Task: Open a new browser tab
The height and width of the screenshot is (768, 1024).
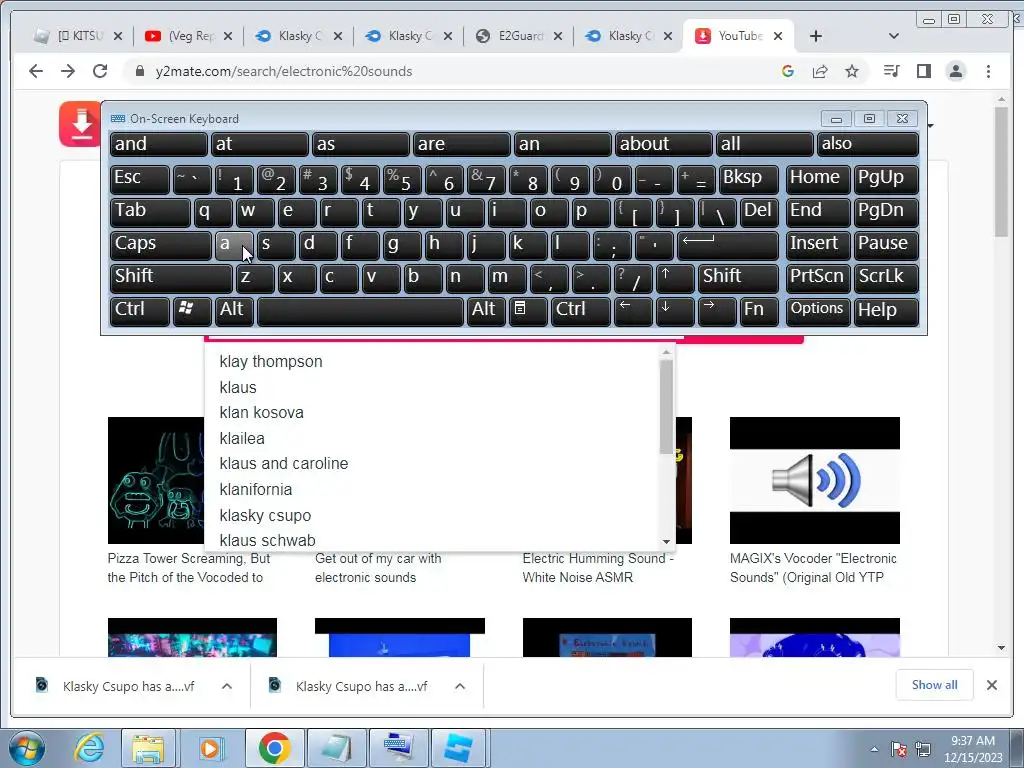Action: click(x=816, y=36)
